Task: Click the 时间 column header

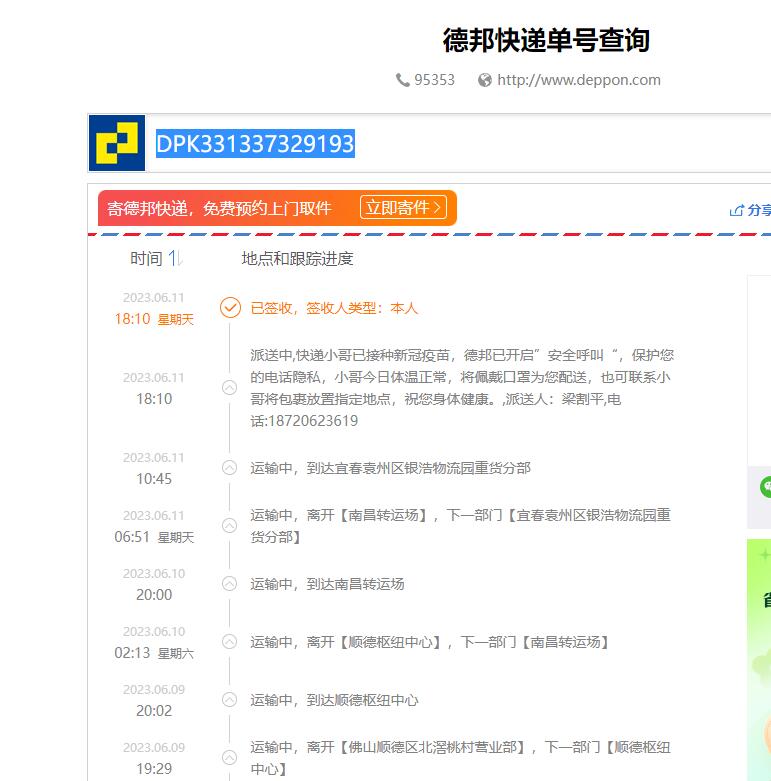Action: coord(146,259)
